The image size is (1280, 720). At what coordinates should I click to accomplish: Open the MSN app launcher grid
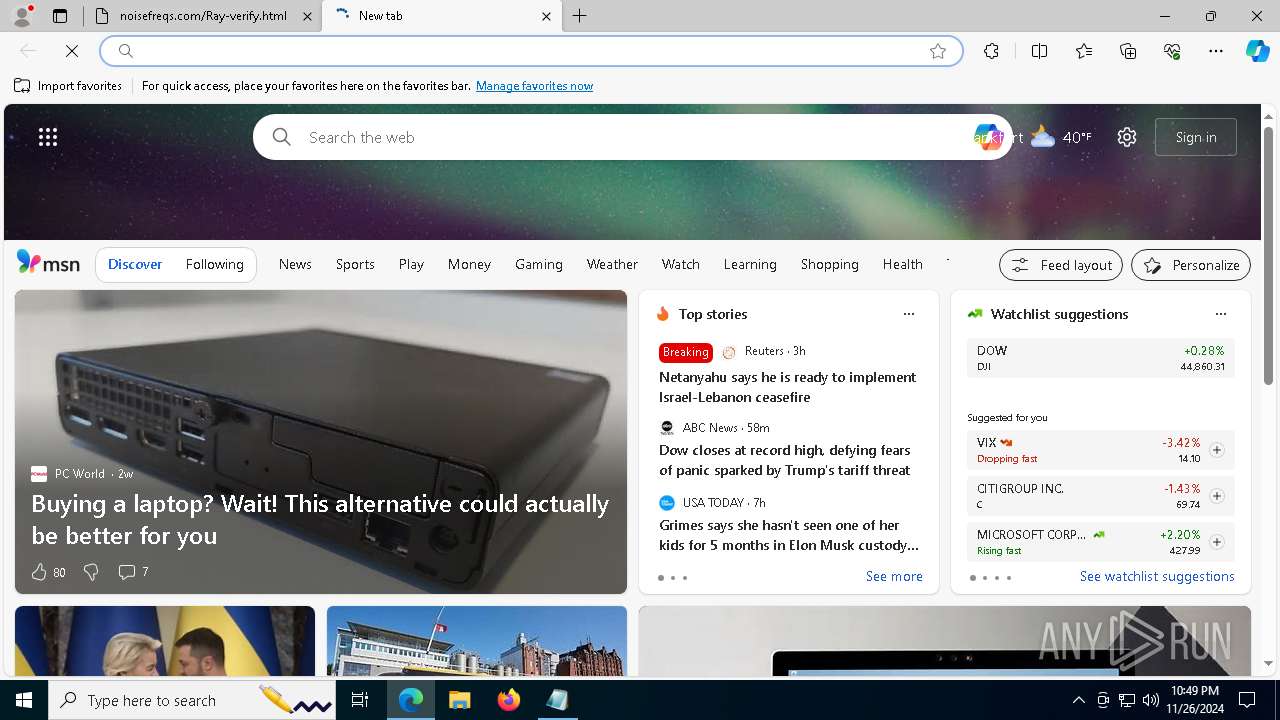coord(48,137)
